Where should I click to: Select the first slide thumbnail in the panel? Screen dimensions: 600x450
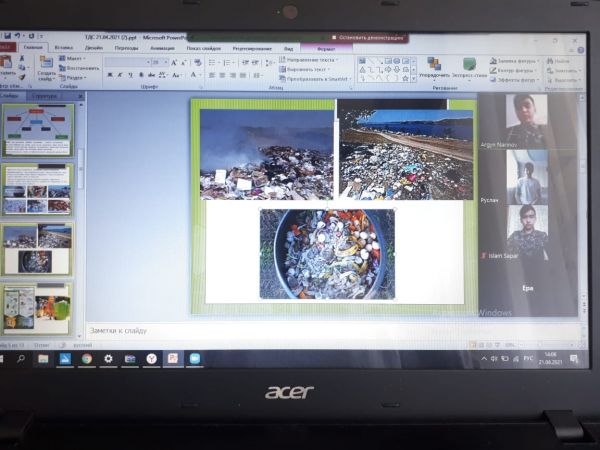pyautogui.click(x=37, y=130)
